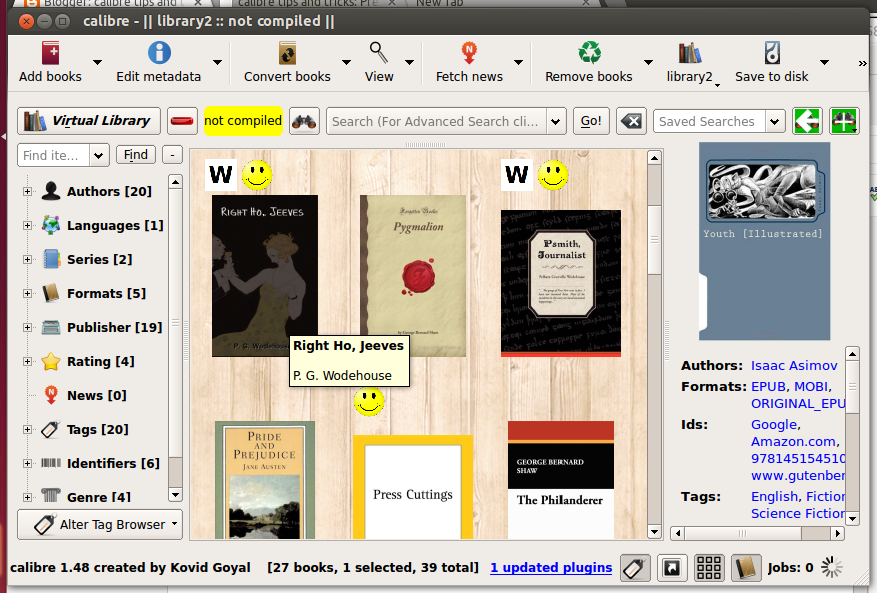Toggle book details icon in status bar

(x=746, y=568)
